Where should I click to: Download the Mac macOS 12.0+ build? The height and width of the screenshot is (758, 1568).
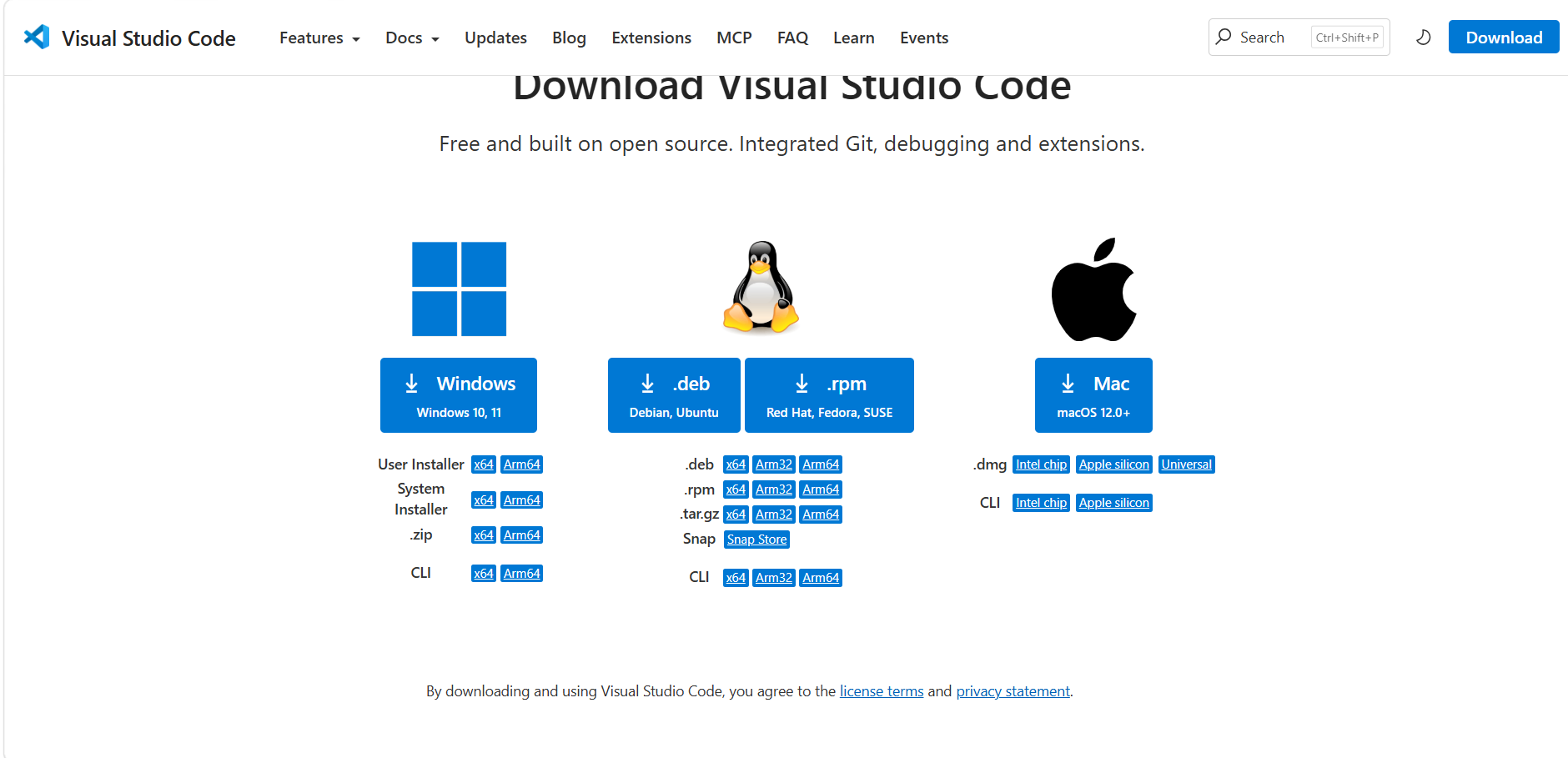pyautogui.click(x=1093, y=395)
